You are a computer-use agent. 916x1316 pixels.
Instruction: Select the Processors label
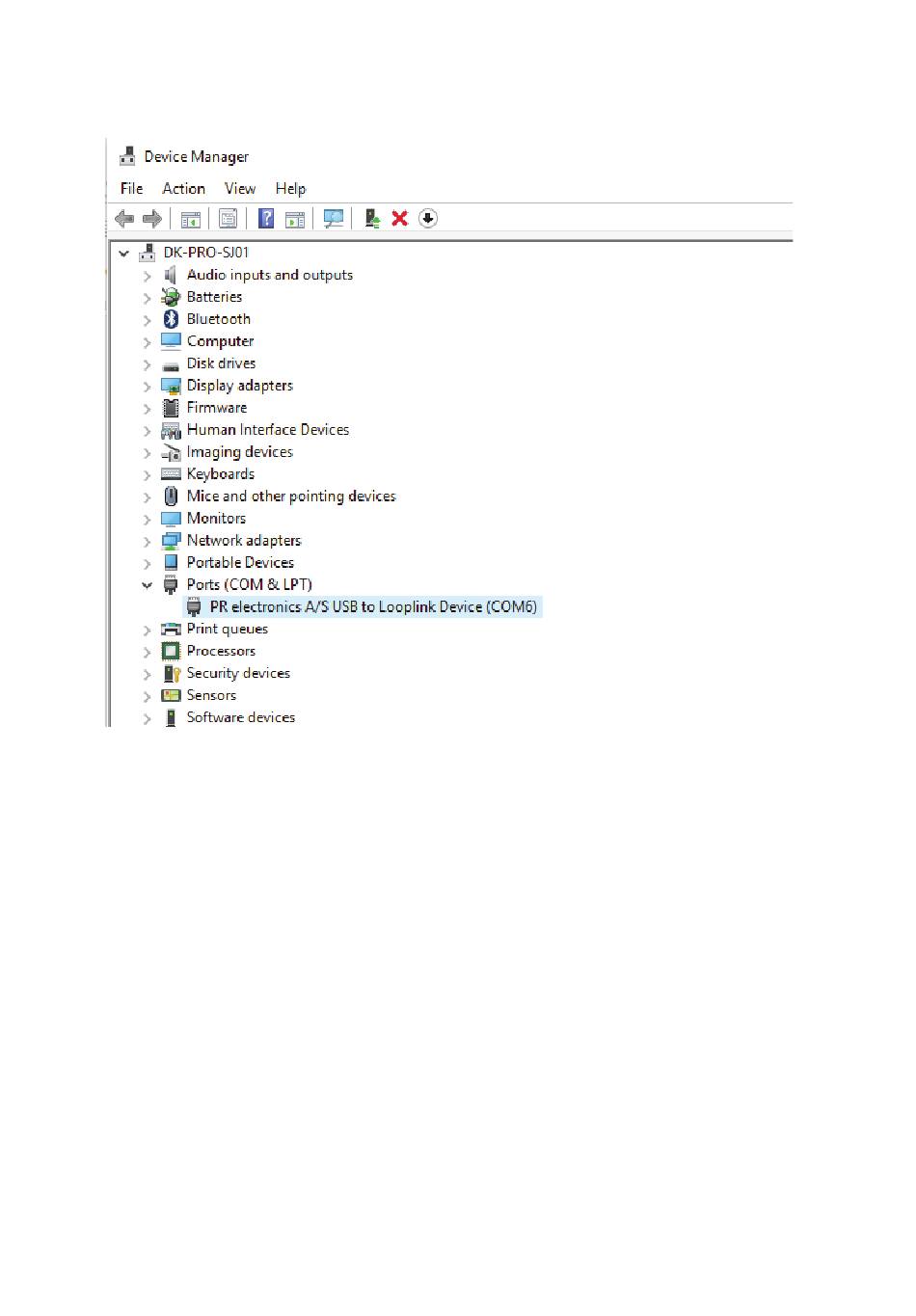click(221, 652)
